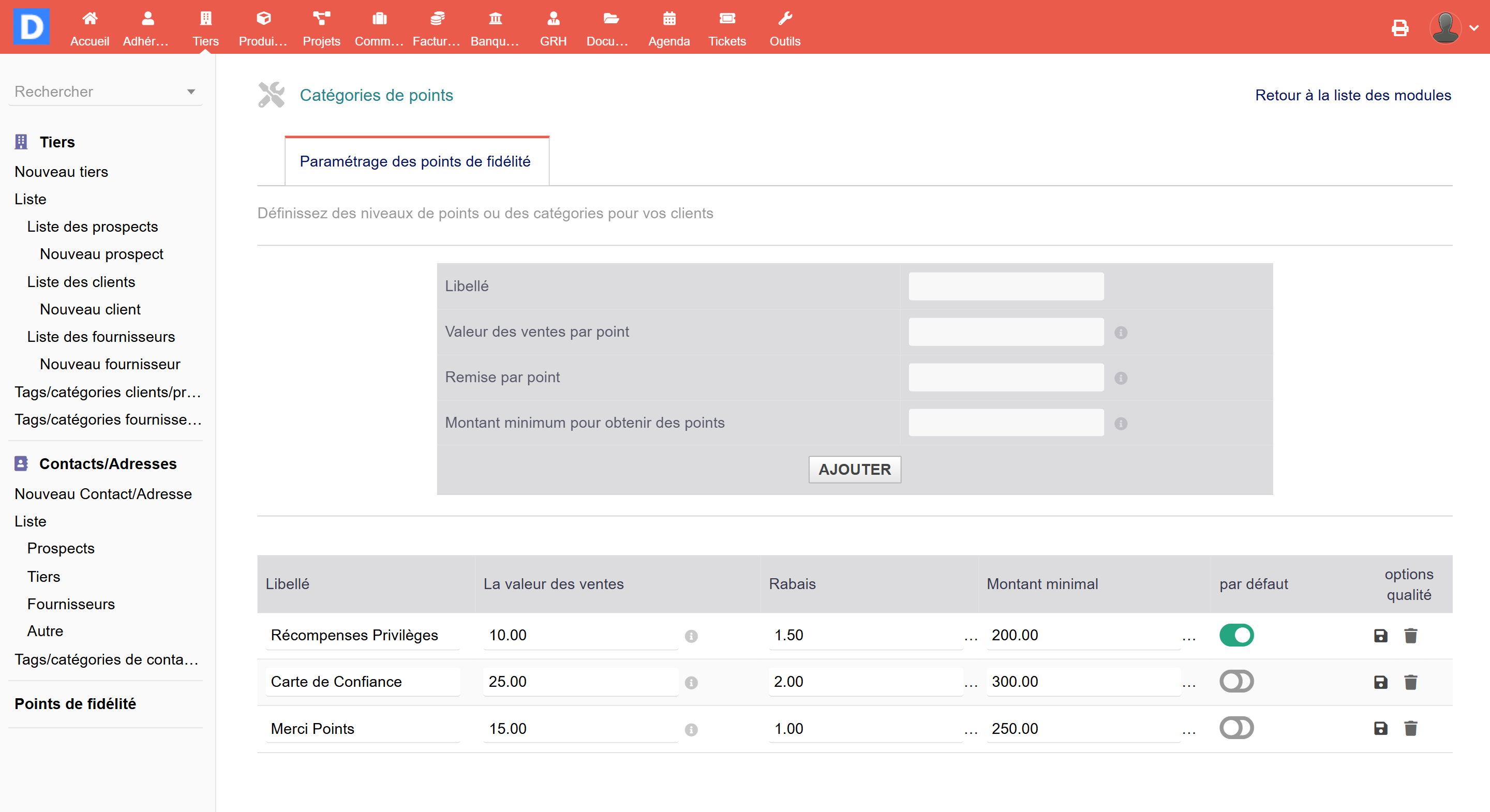This screenshot has width=1490, height=812.
Task: Select Paramétrage des points de fidélité tab
Action: point(415,161)
